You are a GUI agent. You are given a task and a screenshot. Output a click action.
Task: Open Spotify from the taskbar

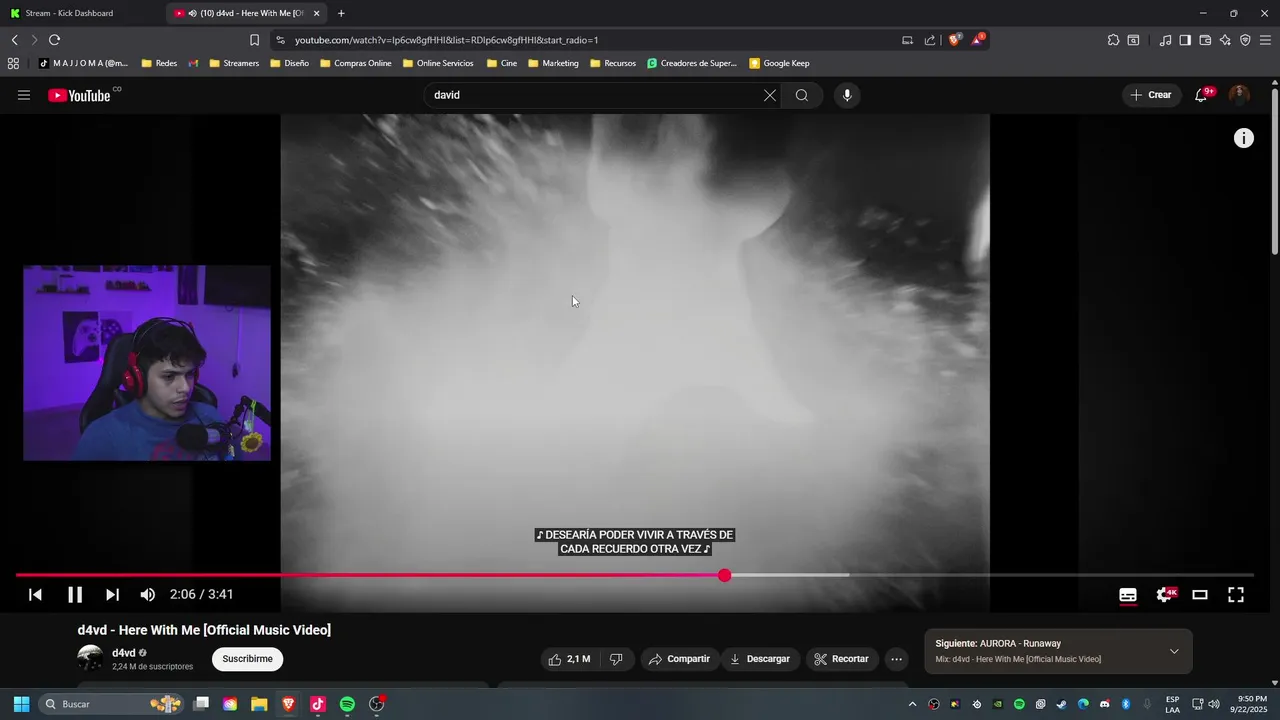347,704
